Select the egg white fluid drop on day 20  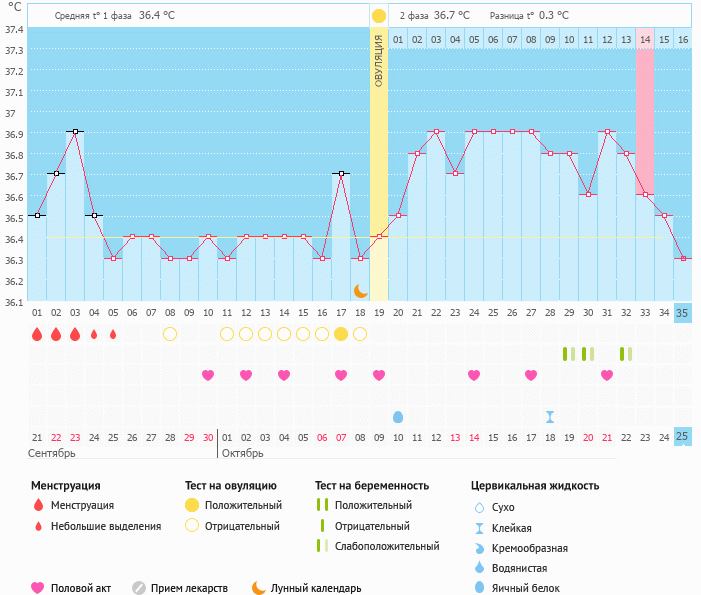pos(398,416)
